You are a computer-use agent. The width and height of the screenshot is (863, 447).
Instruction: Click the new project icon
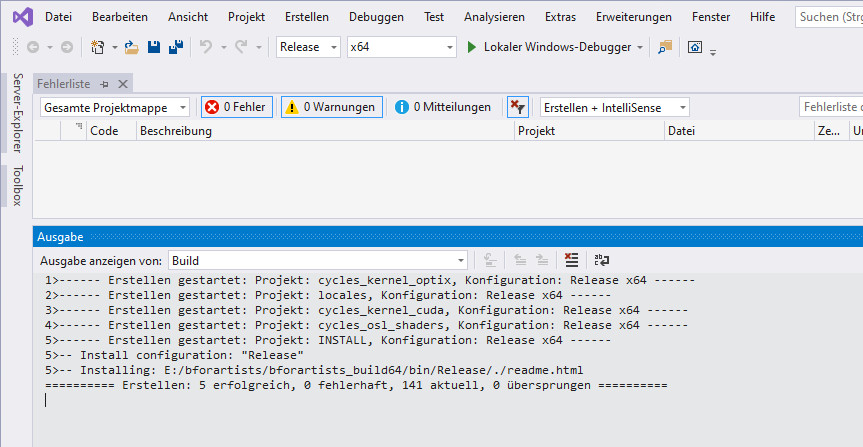pyautogui.click(x=97, y=47)
